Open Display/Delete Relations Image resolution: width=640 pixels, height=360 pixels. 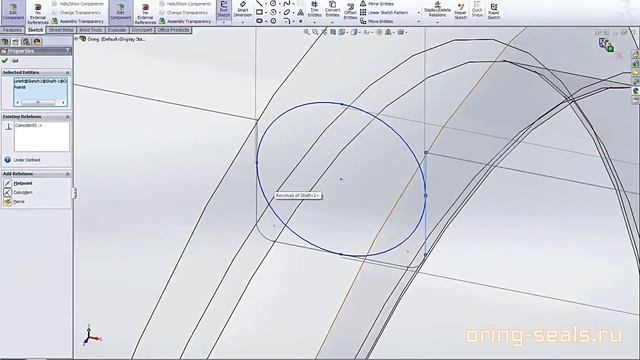437,10
